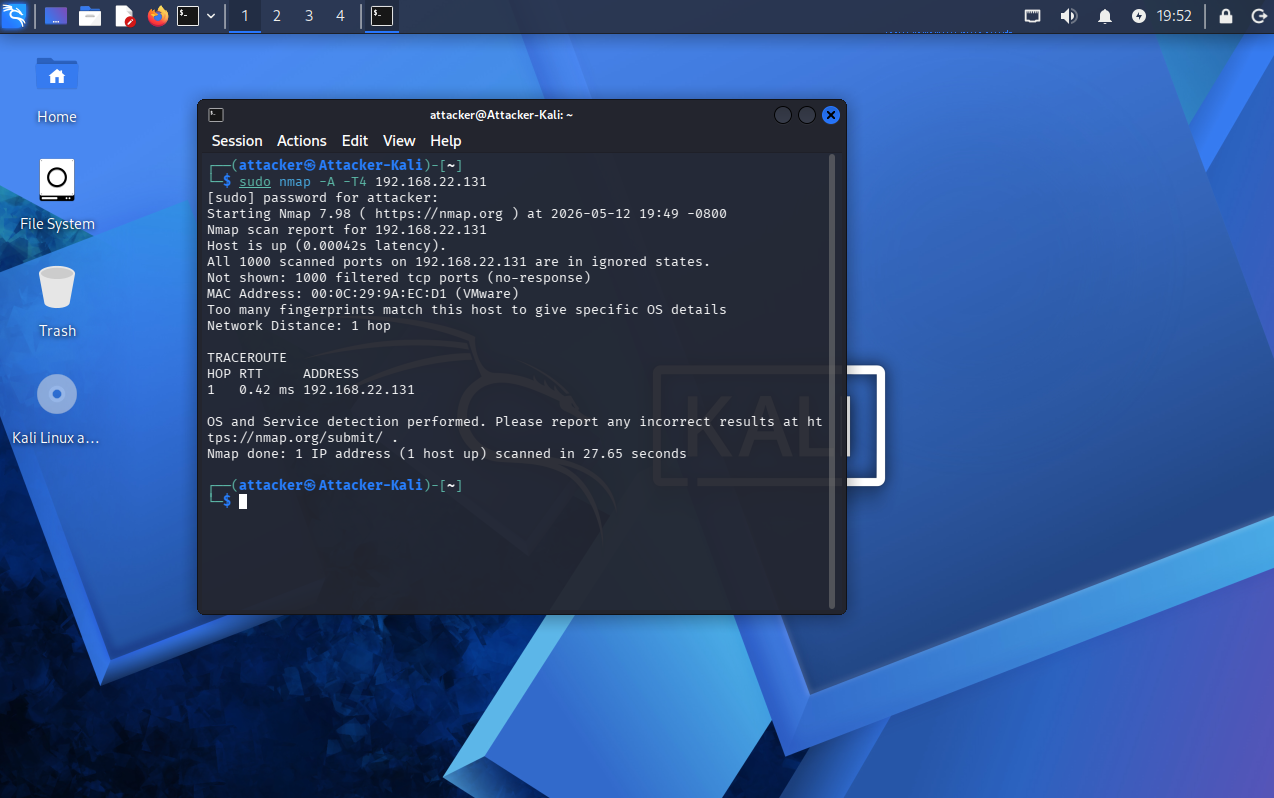Switch to workspace 1
This screenshot has width=1274, height=798.
(x=245, y=16)
